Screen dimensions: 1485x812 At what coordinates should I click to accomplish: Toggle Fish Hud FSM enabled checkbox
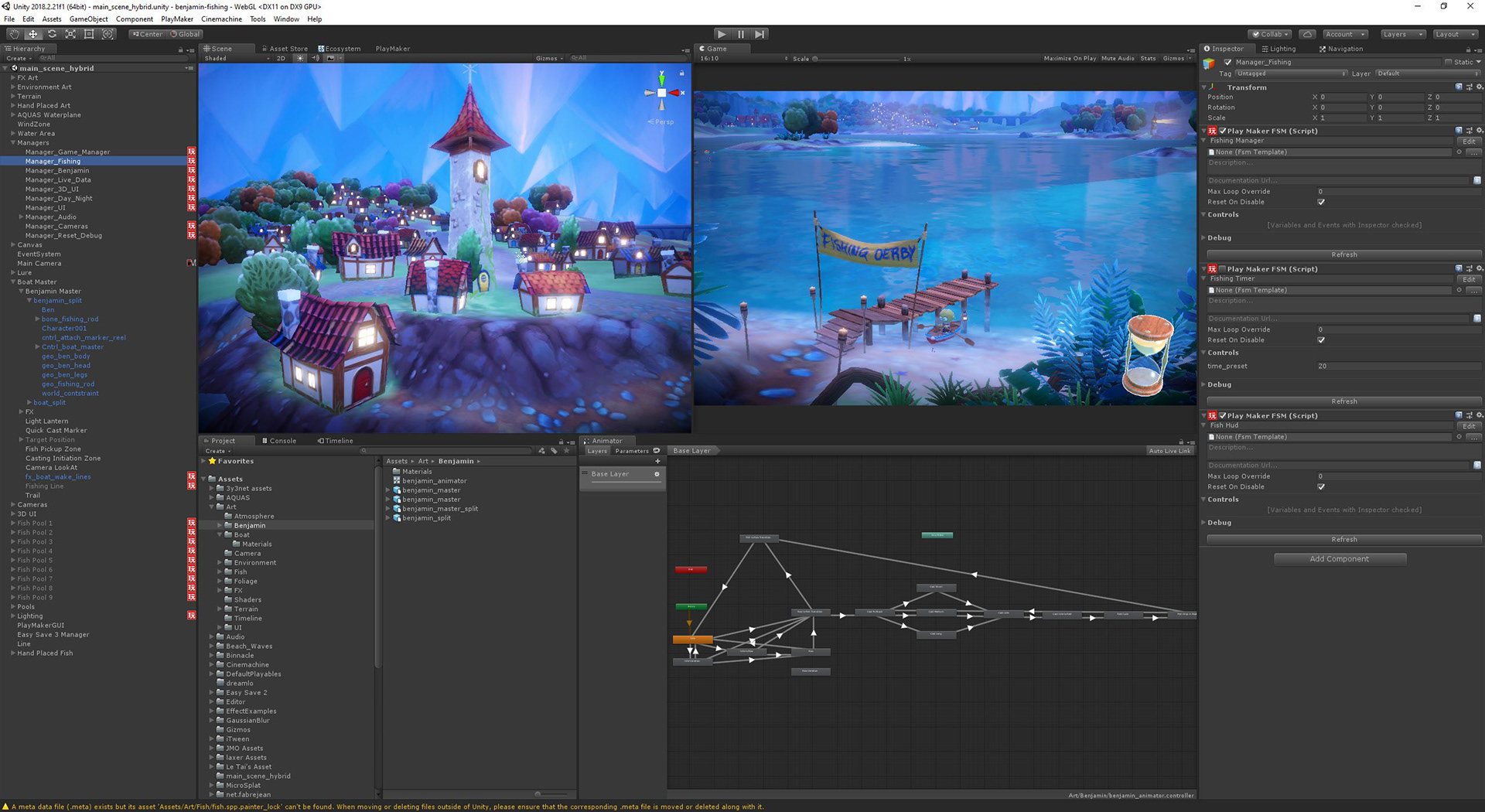pos(1222,415)
